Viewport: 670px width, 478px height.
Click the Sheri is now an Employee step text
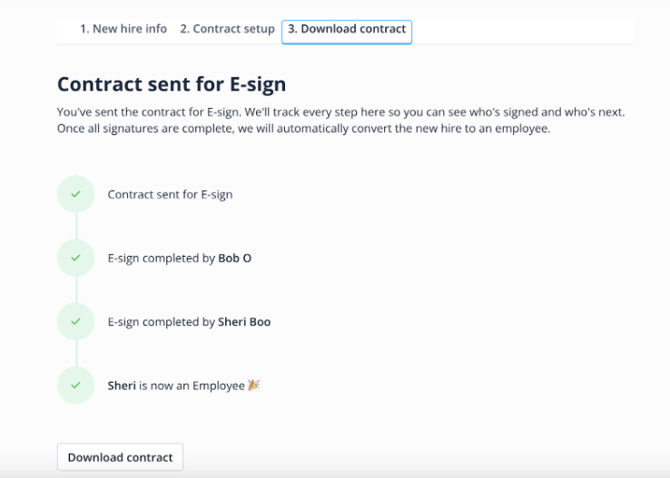(x=176, y=385)
